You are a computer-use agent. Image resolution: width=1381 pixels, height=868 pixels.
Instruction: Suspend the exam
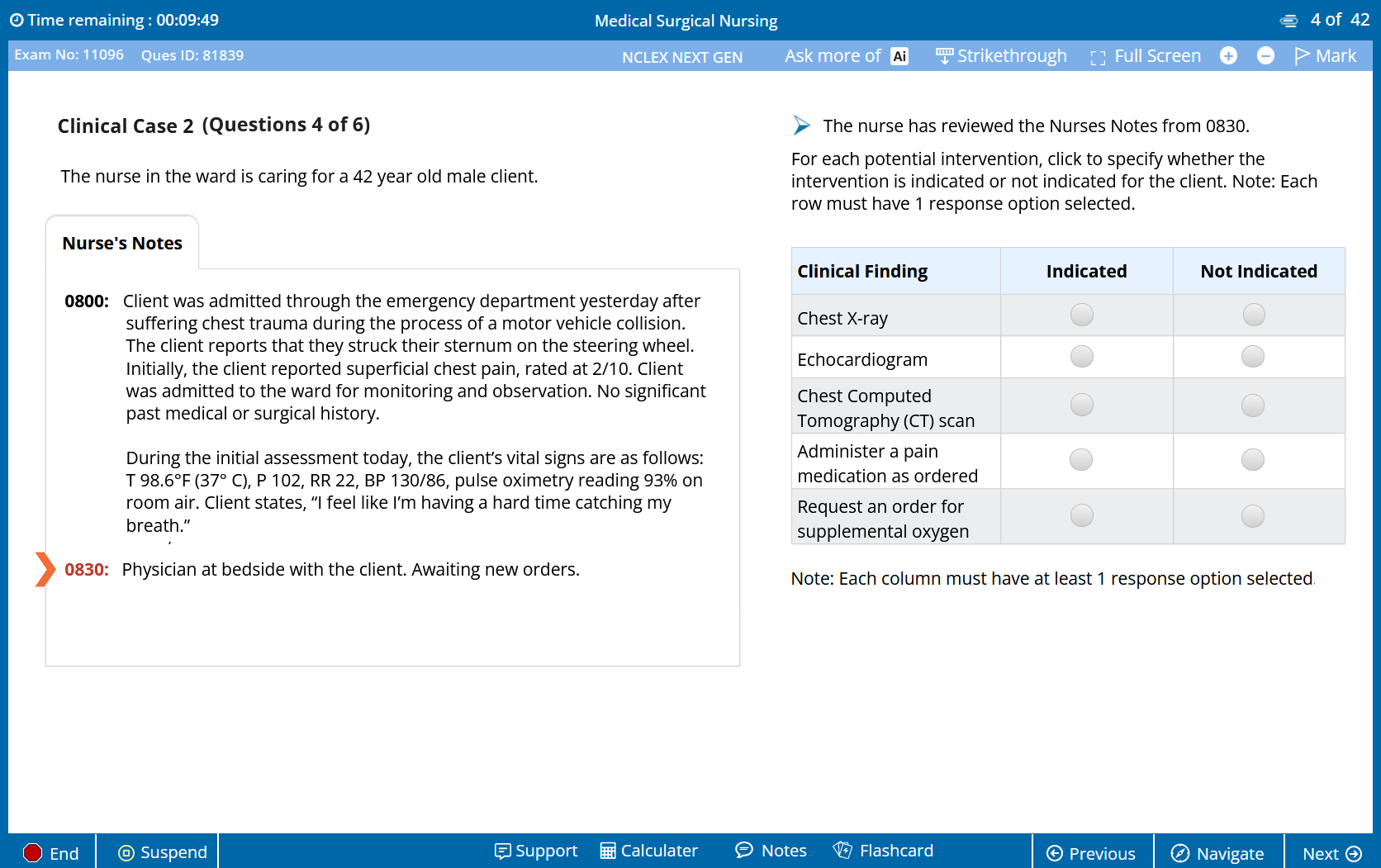[x=162, y=852]
